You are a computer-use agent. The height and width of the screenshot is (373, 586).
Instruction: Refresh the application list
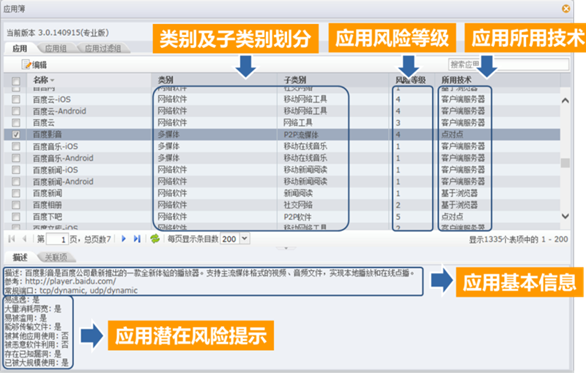click(155, 238)
